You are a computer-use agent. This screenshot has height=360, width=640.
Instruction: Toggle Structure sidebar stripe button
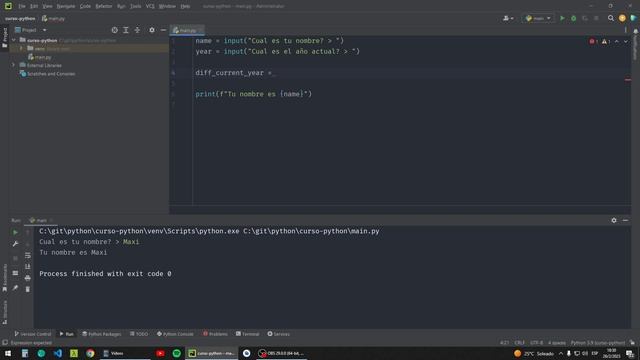click(4, 313)
